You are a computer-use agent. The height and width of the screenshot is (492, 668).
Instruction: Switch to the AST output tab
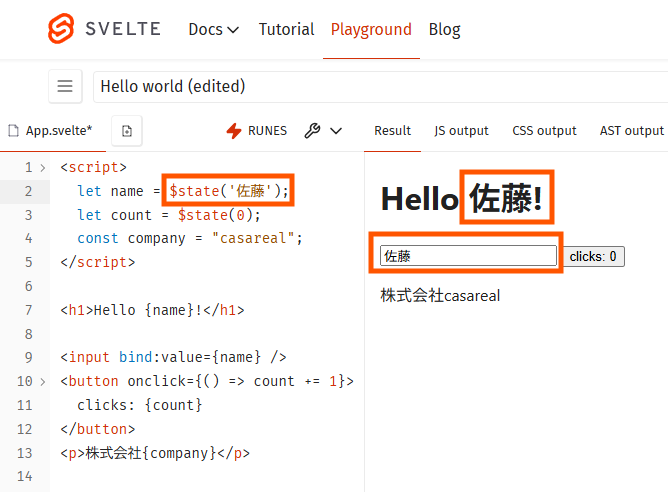[631, 131]
